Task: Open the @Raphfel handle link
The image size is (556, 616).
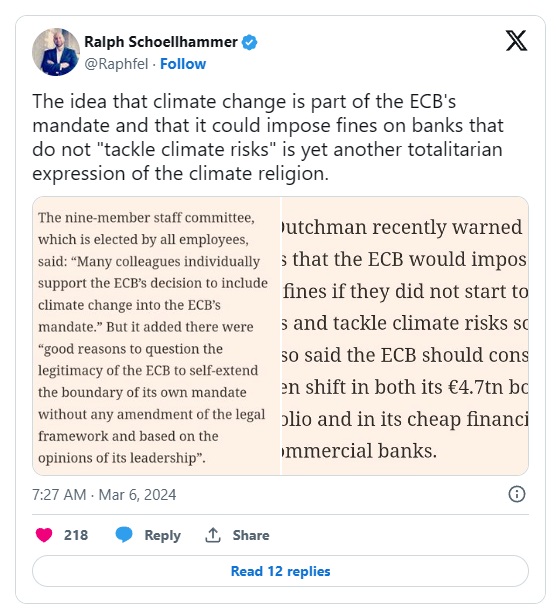Action: [x=116, y=64]
